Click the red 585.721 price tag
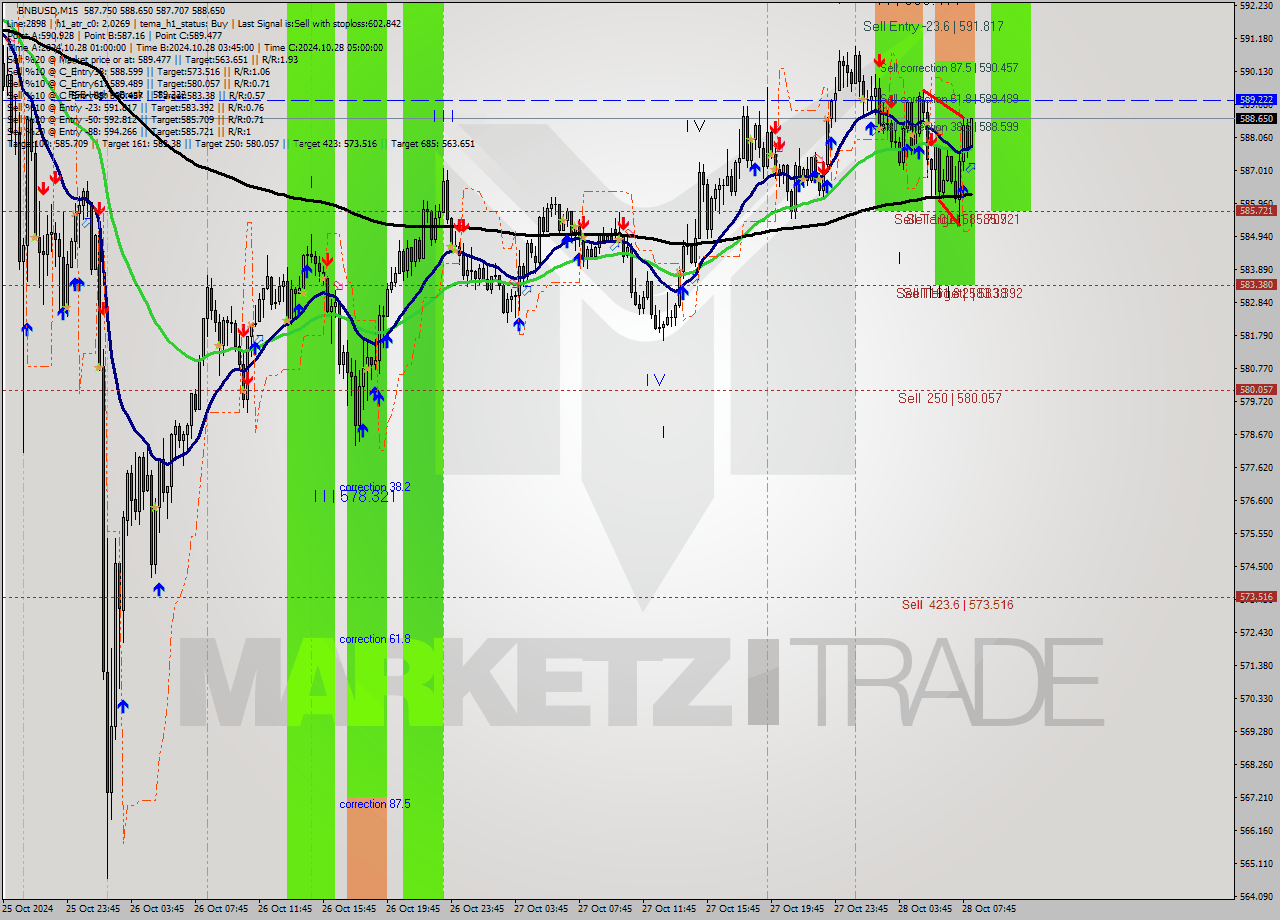 pos(1257,211)
